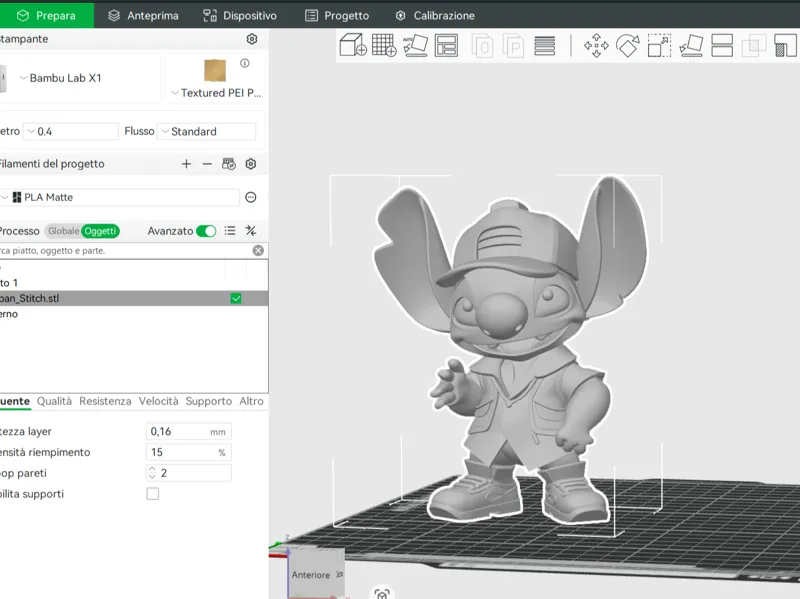Click the Arrange all objects icon

(x=446, y=45)
